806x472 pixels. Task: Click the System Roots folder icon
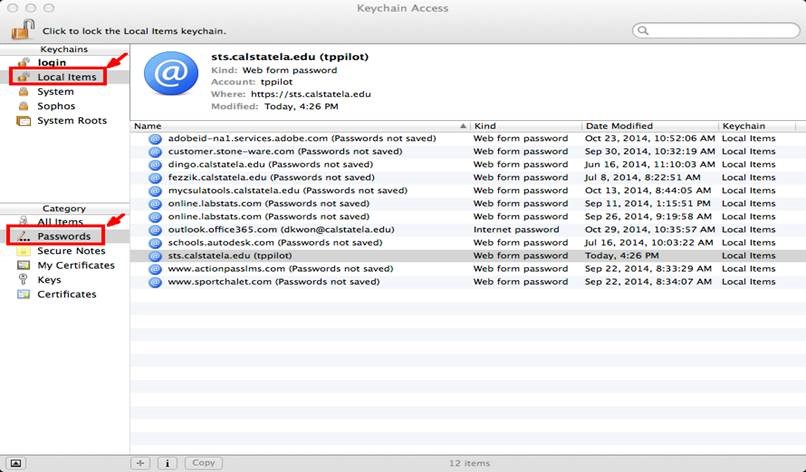[23, 121]
